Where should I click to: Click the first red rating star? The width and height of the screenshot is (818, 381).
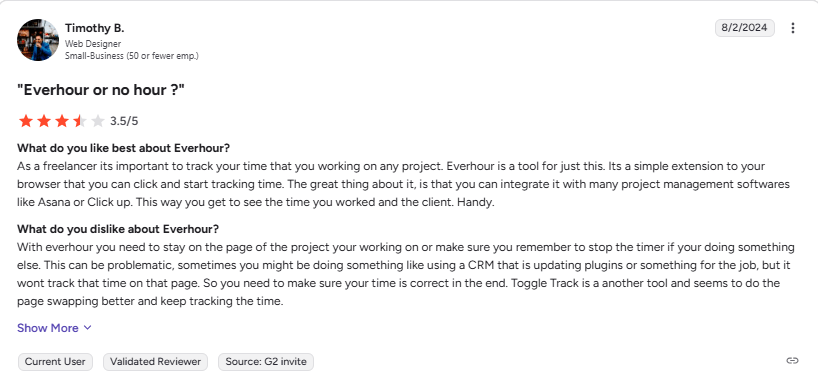(26, 122)
